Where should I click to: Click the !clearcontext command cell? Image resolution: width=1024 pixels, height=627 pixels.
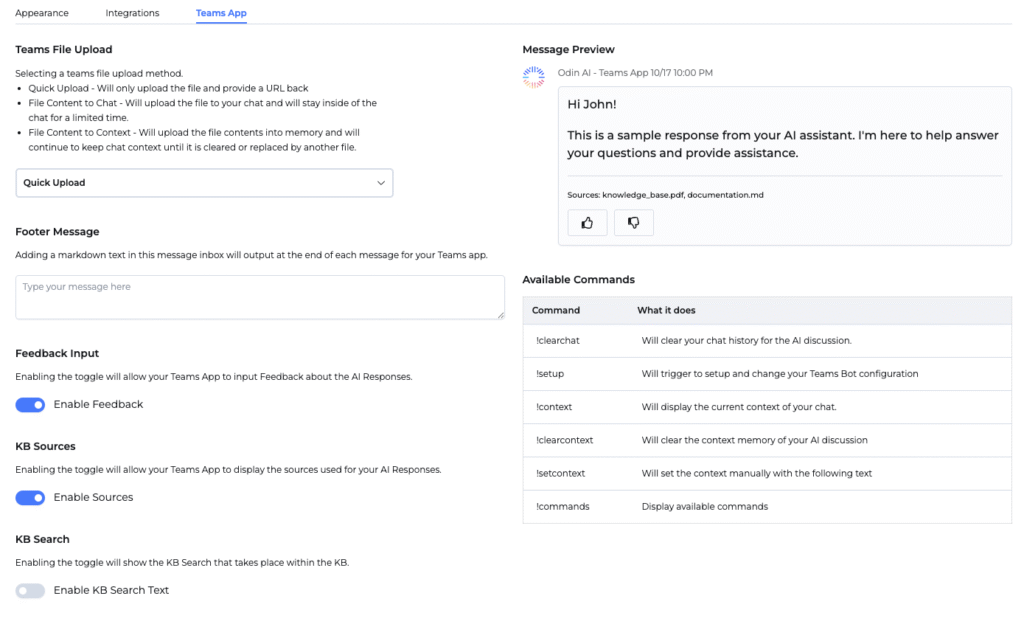click(564, 440)
